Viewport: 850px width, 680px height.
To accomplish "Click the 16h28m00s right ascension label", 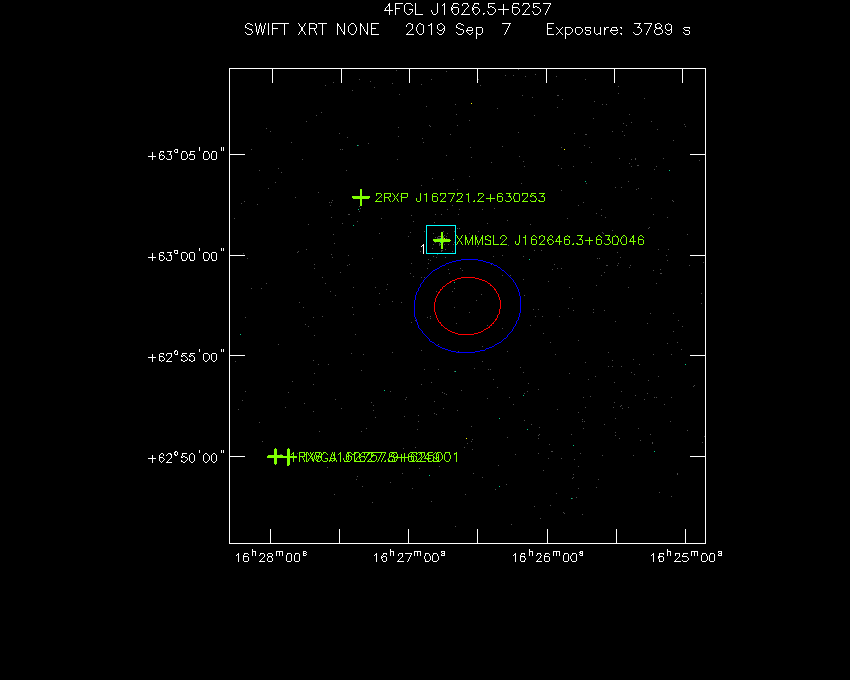I will coord(271,557).
